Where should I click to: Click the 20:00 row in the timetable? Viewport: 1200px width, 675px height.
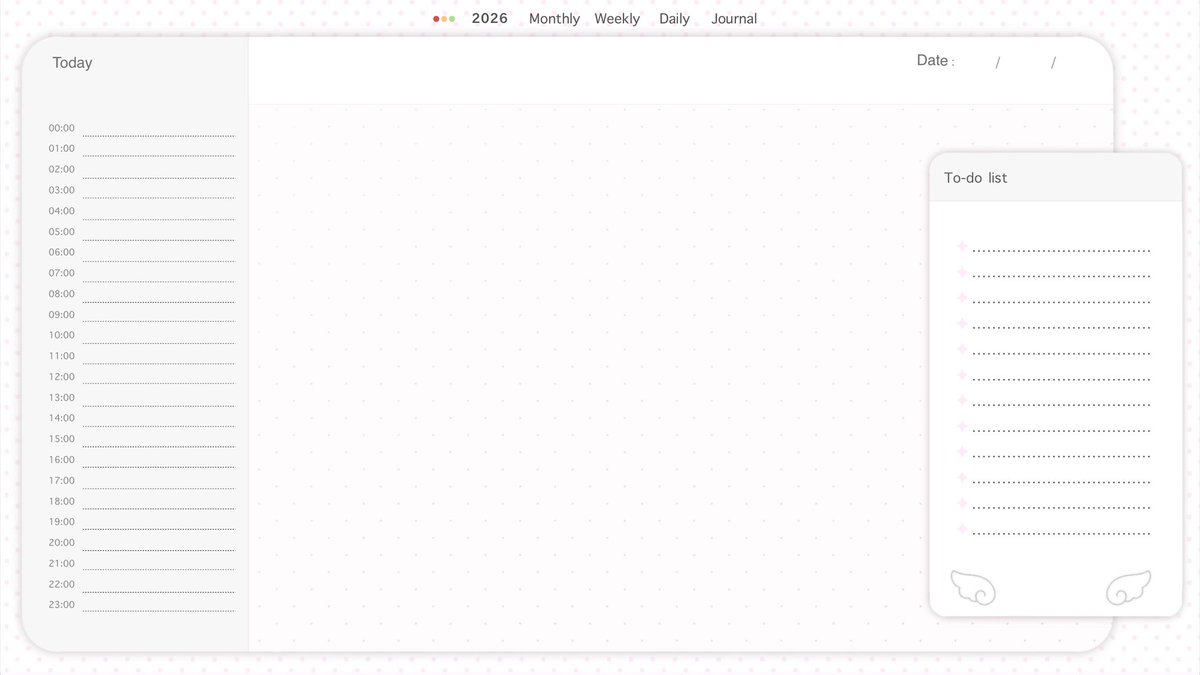tap(141, 544)
